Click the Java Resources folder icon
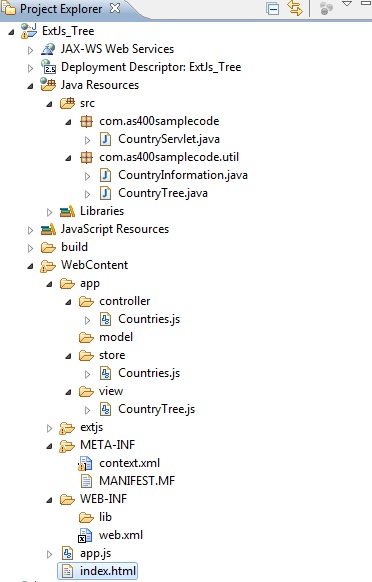The height and width of the screenshot is (582, 372). (48, 85)
